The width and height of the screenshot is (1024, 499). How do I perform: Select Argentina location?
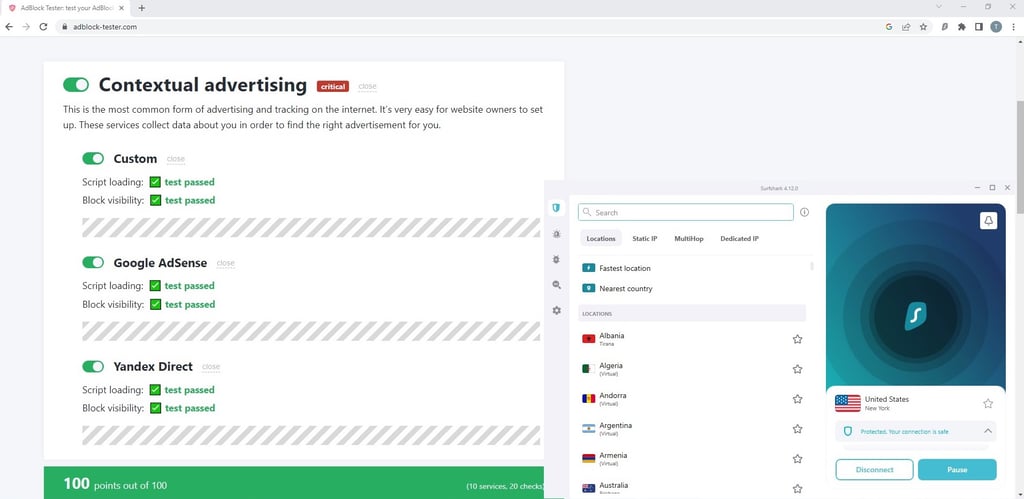[692, 429]
